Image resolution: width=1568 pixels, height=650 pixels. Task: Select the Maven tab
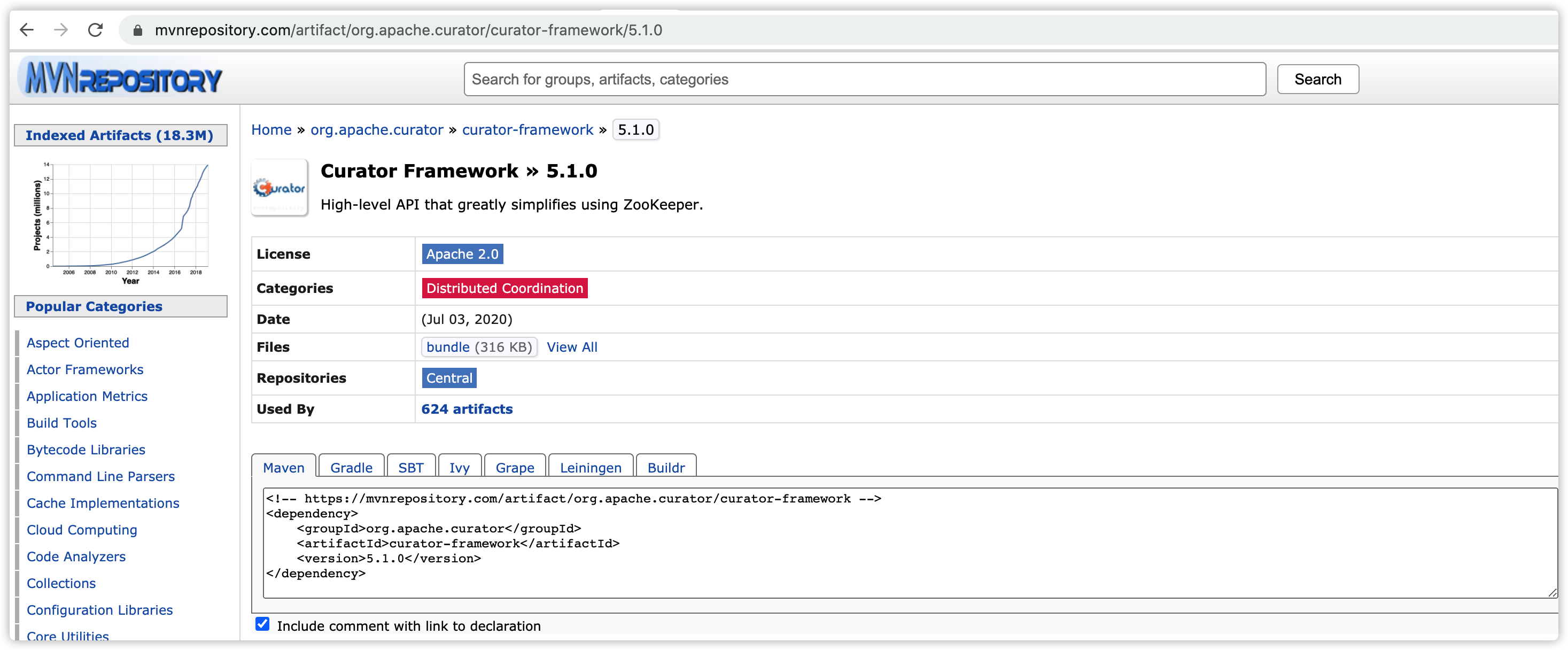(284, 467)
